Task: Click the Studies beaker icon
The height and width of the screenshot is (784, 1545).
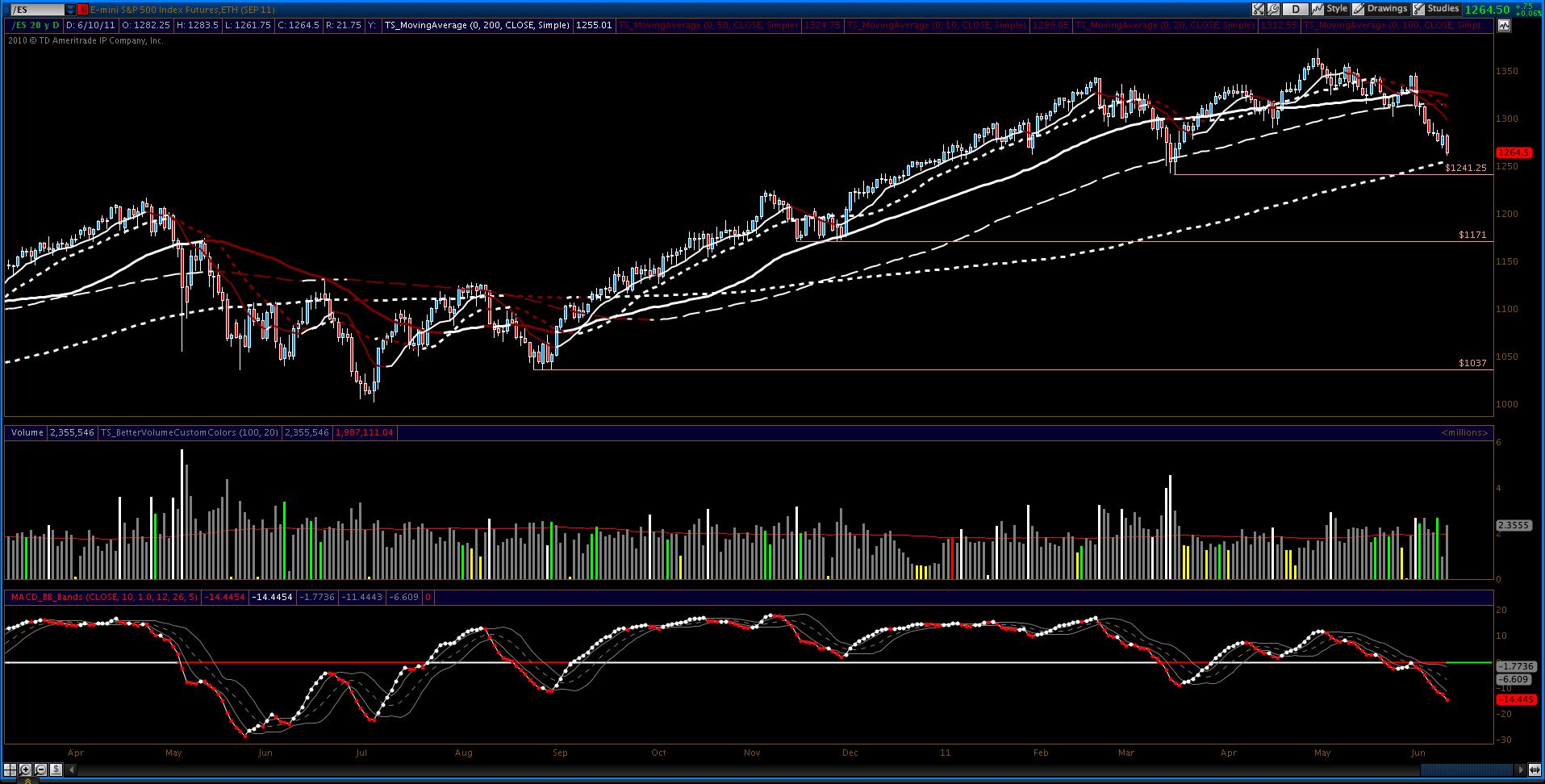Action: tap(1418, 9)
